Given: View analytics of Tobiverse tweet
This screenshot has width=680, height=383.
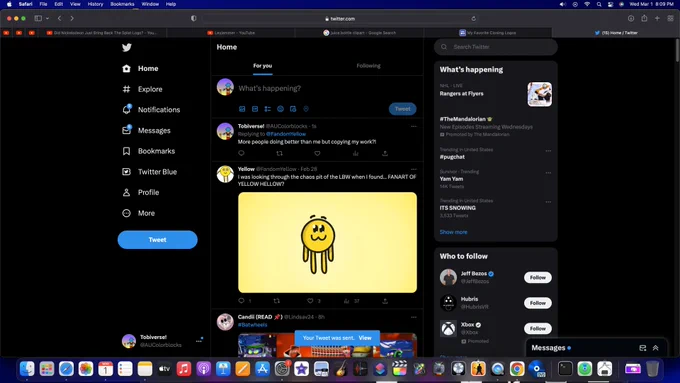Looking at the screenshot, I should [356, 153].
